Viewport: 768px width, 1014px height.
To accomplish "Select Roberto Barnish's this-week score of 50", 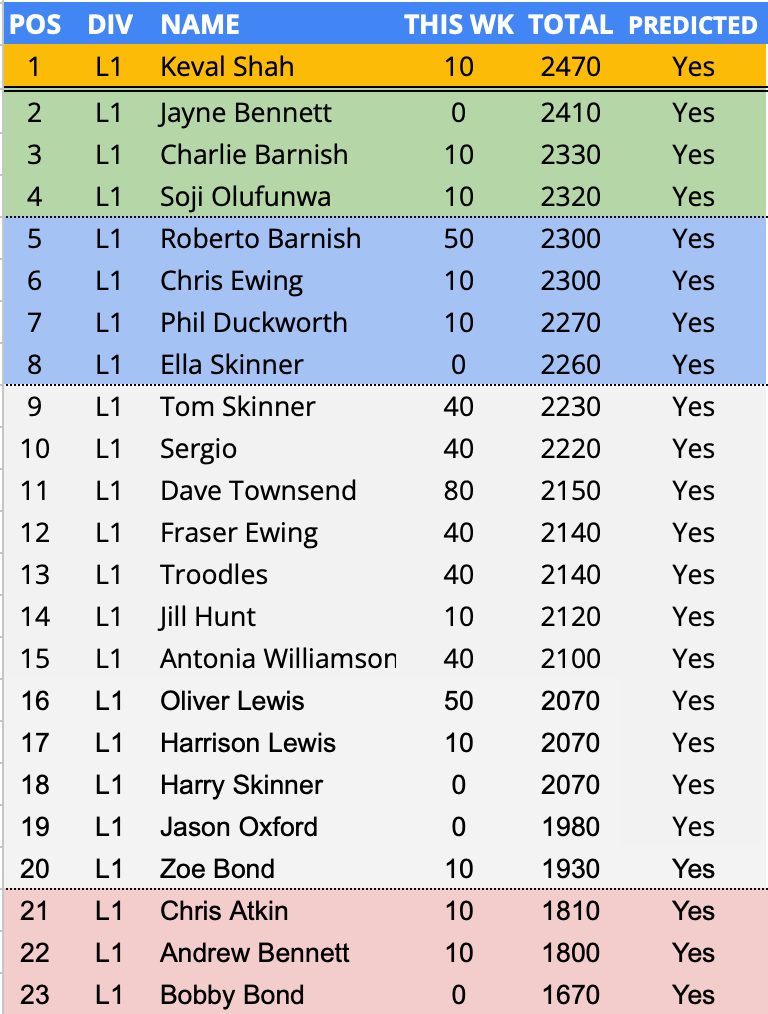I will click(x=458, y=239).
